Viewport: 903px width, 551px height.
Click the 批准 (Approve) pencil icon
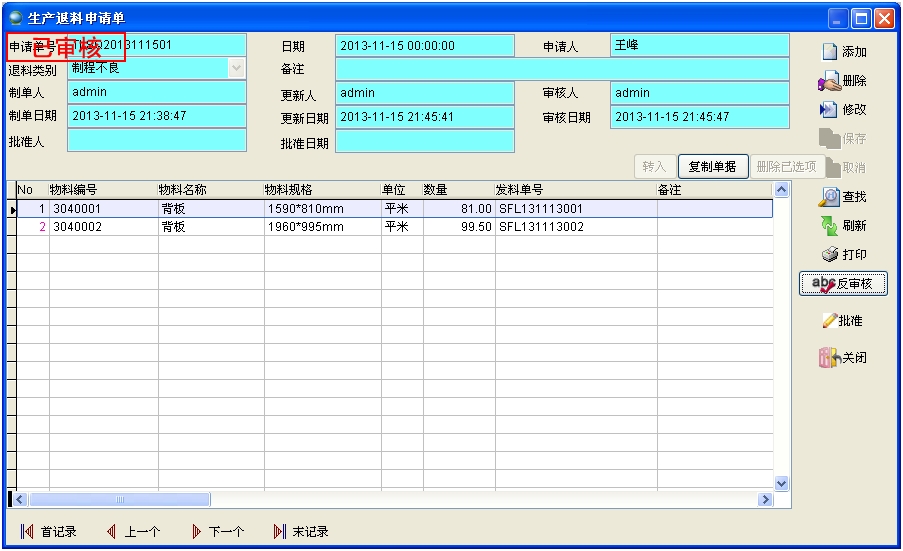(x=830, y=321)
